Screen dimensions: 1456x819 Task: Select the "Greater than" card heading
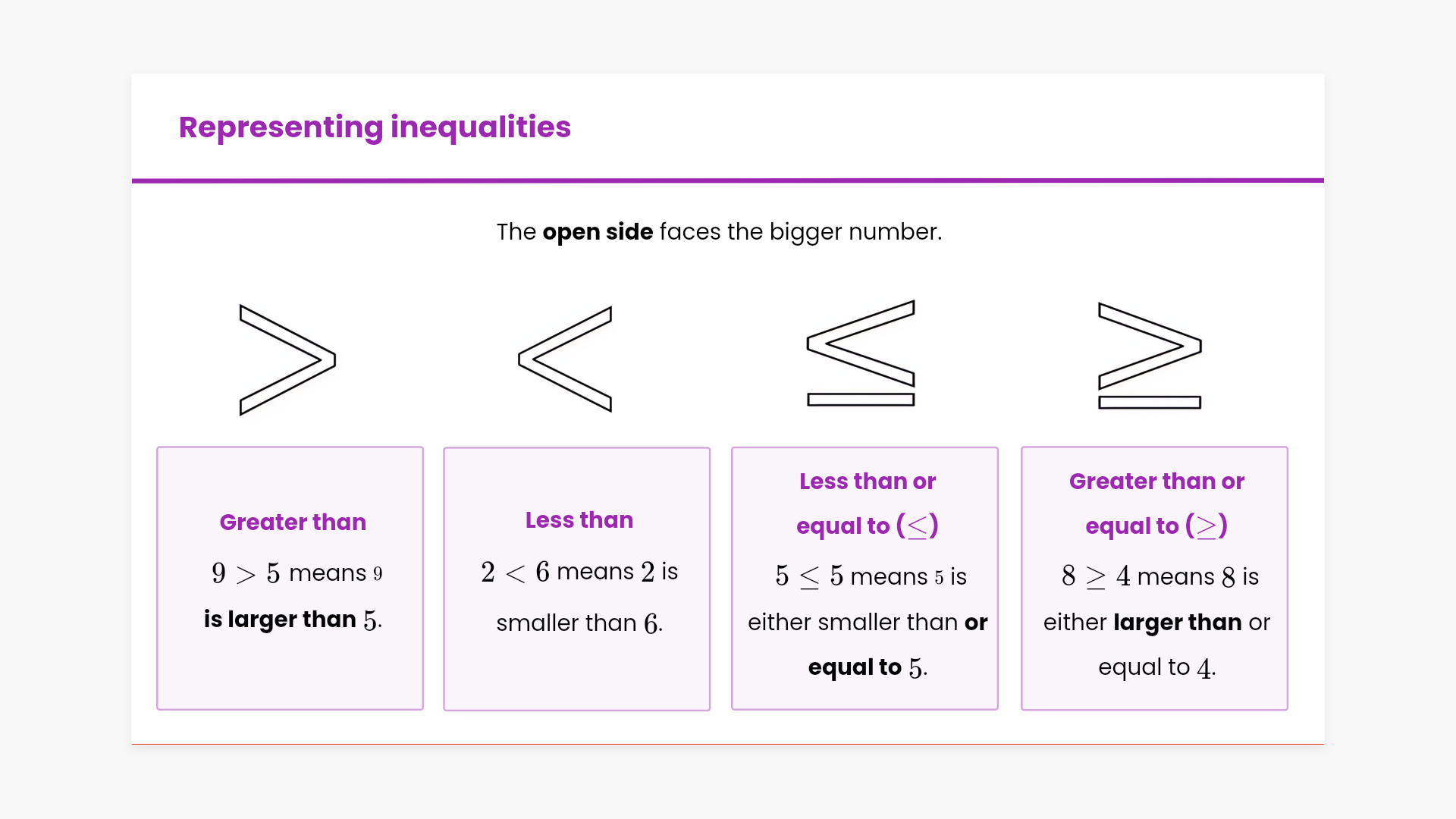pos(293,522)
